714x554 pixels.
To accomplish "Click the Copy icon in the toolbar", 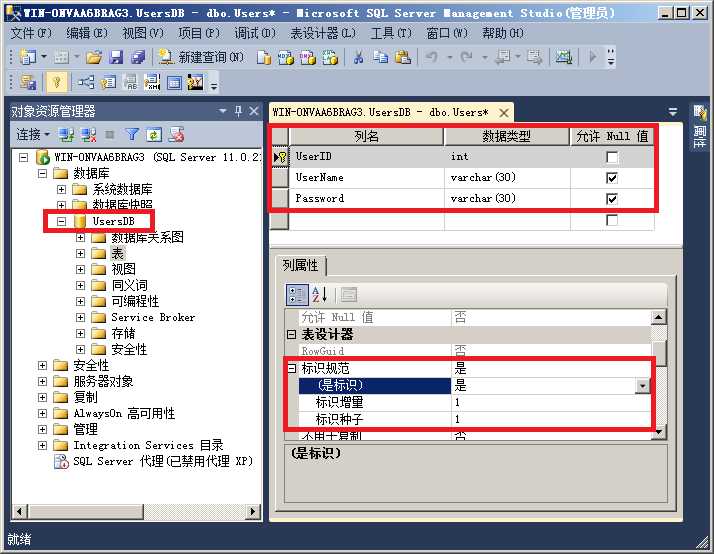I will tap(381, 57).
